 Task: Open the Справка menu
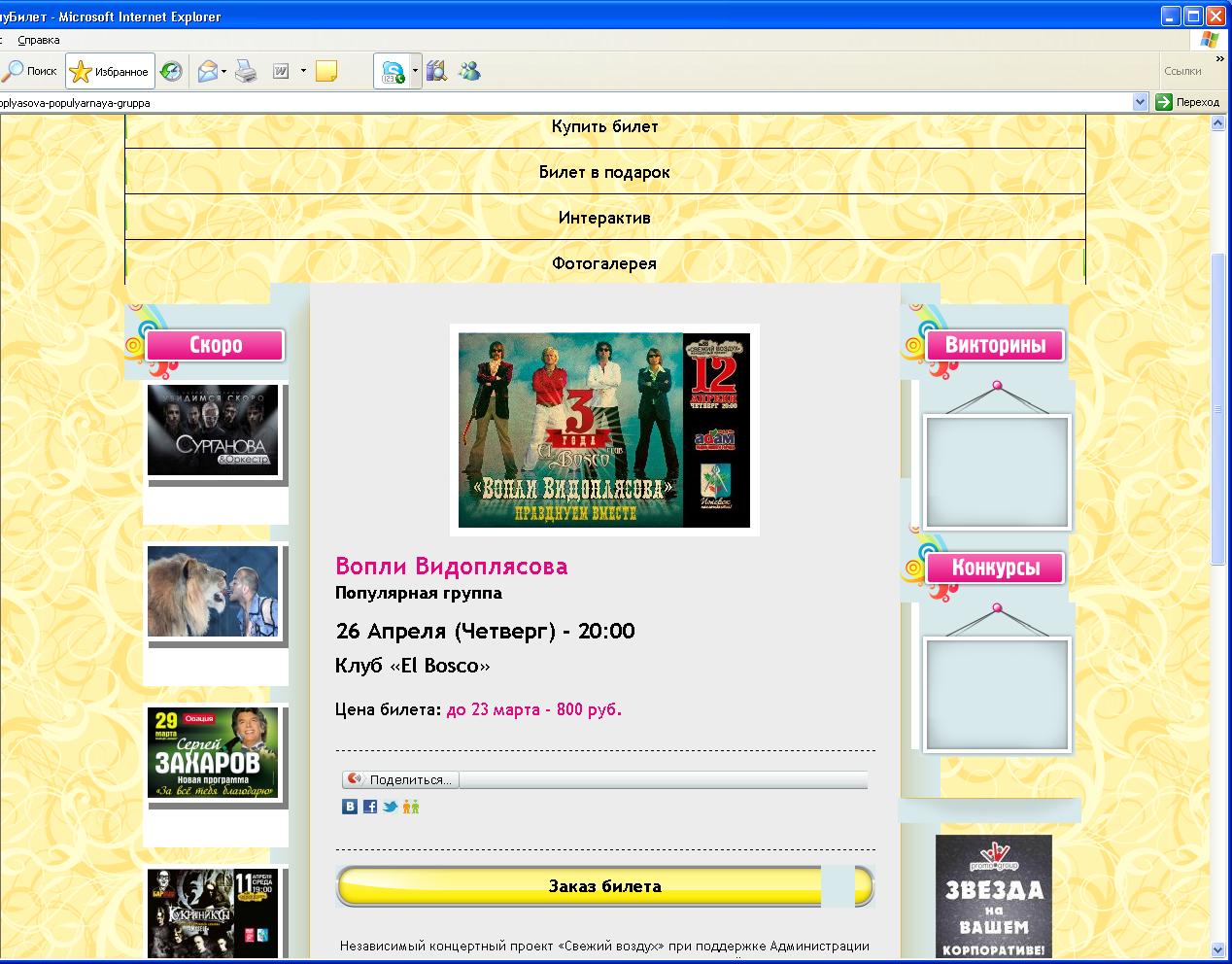pos(39,40)
